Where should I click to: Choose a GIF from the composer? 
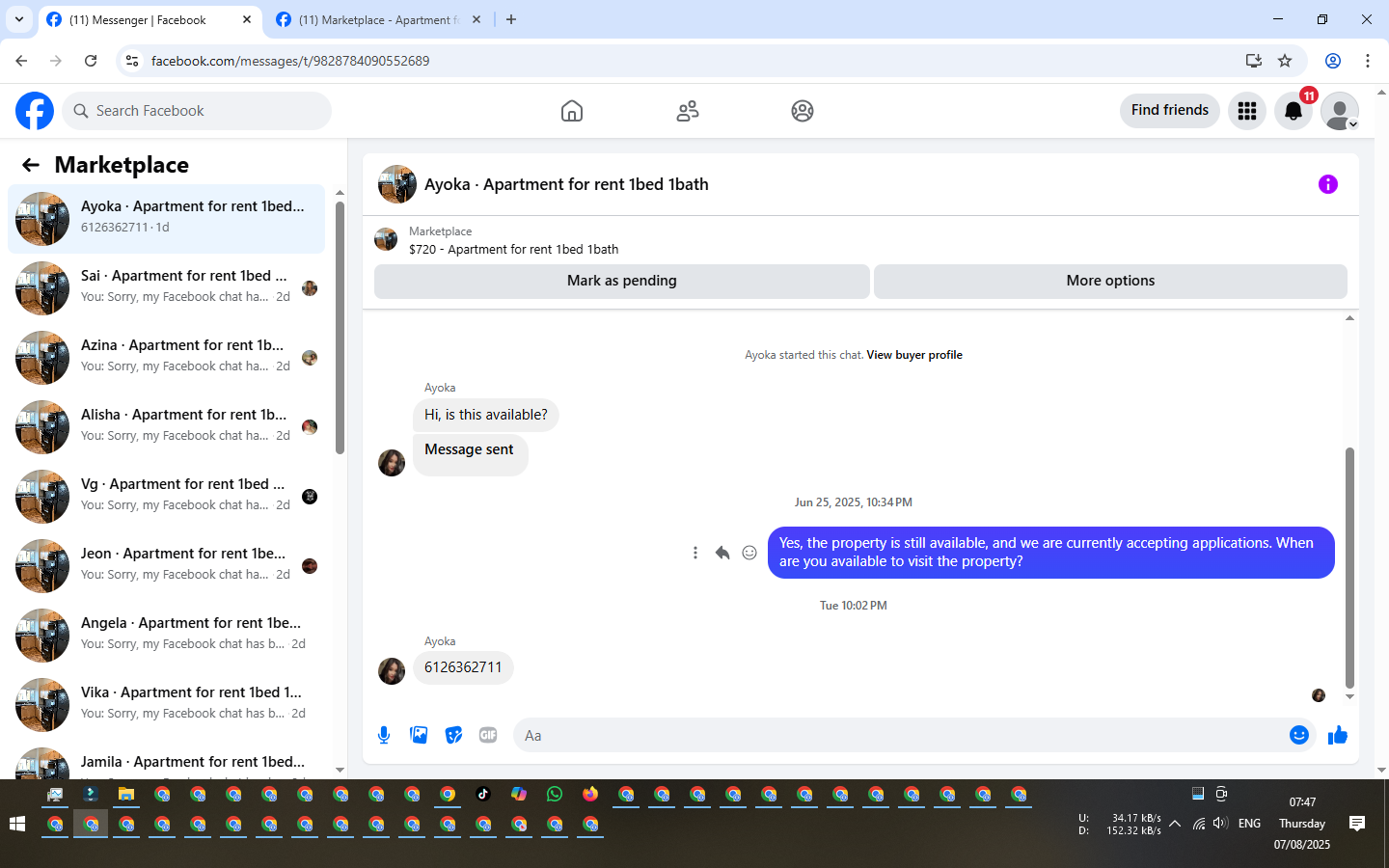(x=488, y=735)
